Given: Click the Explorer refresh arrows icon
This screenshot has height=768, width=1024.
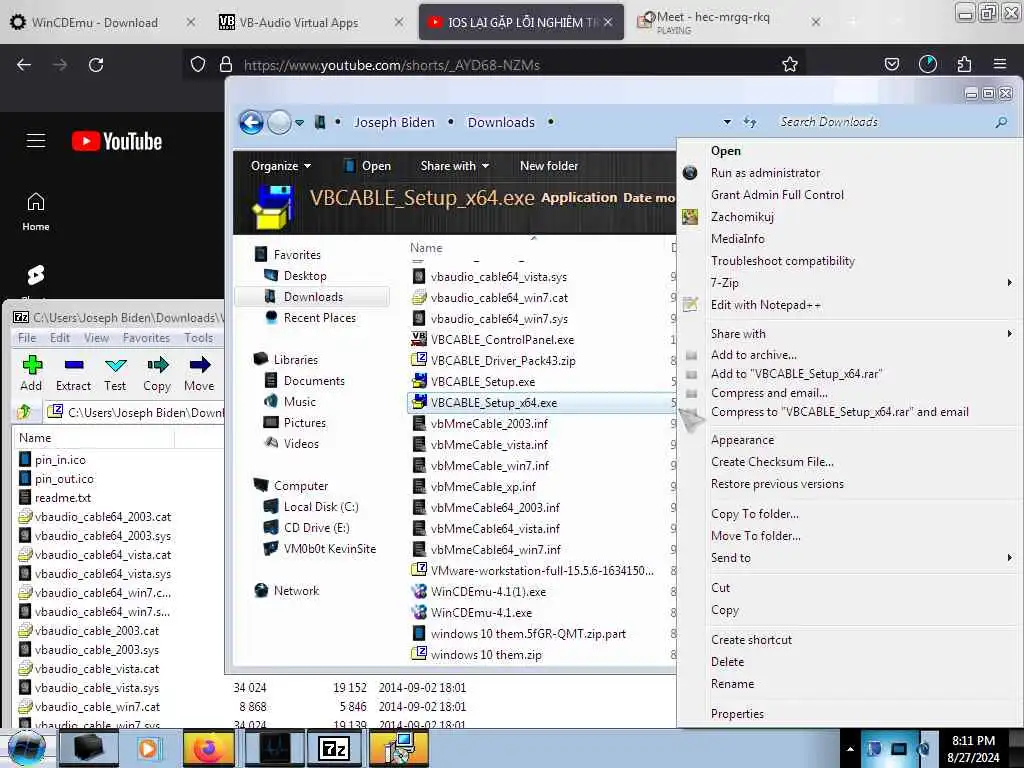Looking at the screenshot, I should tap(750, 122).
